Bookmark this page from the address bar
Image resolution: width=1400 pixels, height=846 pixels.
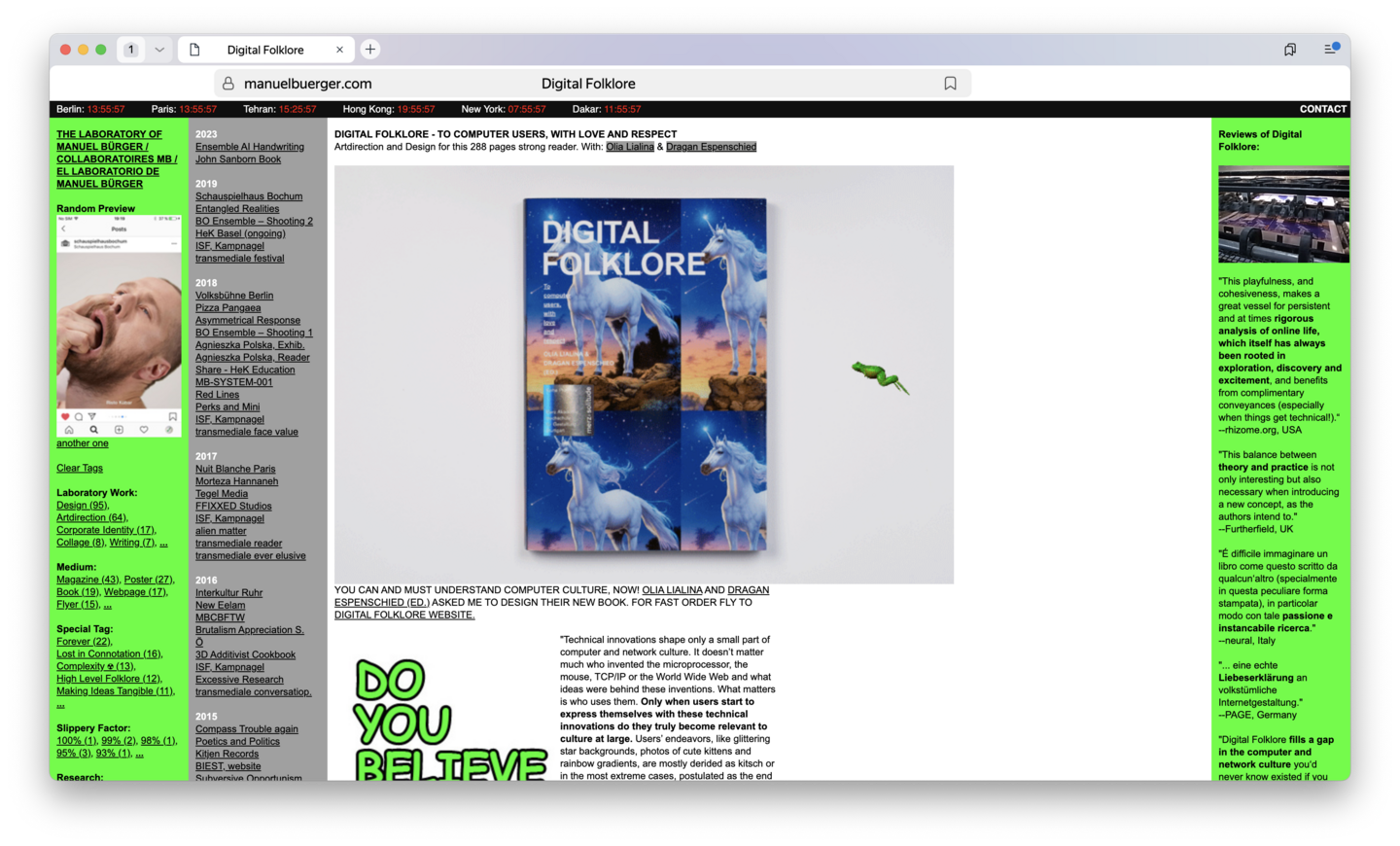tap(950, 84)
